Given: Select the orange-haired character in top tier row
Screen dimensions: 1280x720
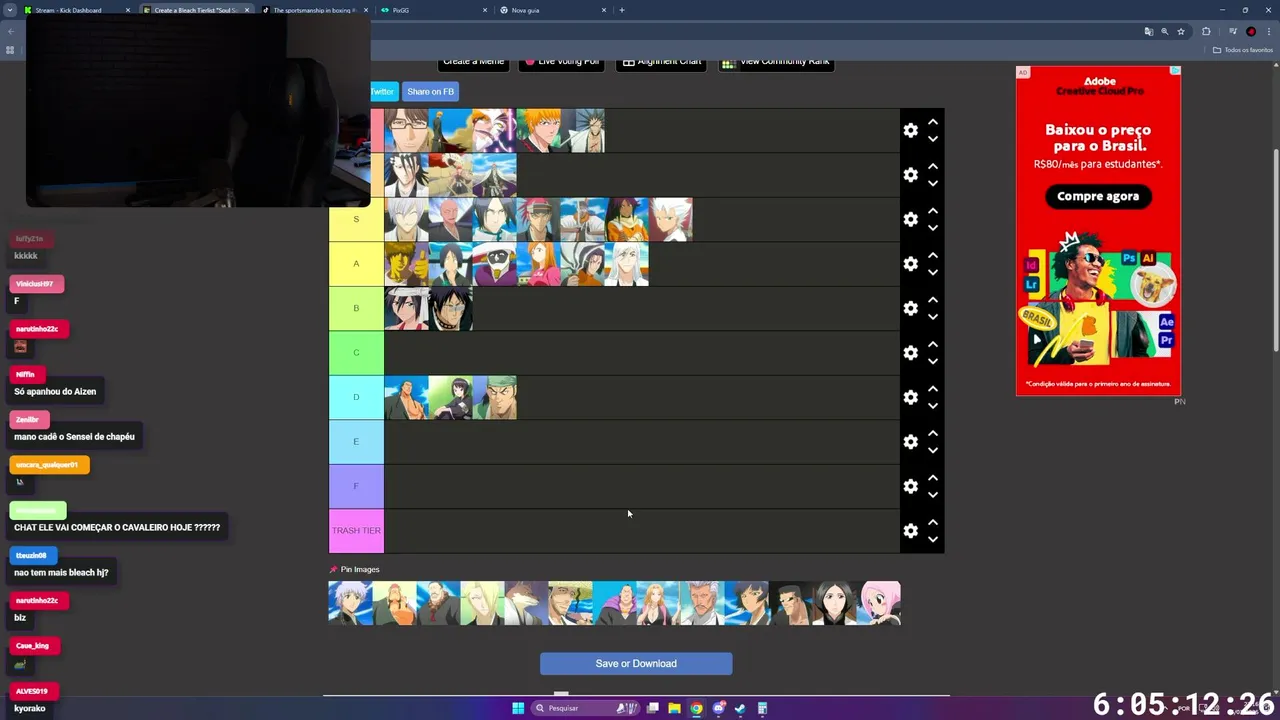Looking at the screenshot, I should (538, 131).
